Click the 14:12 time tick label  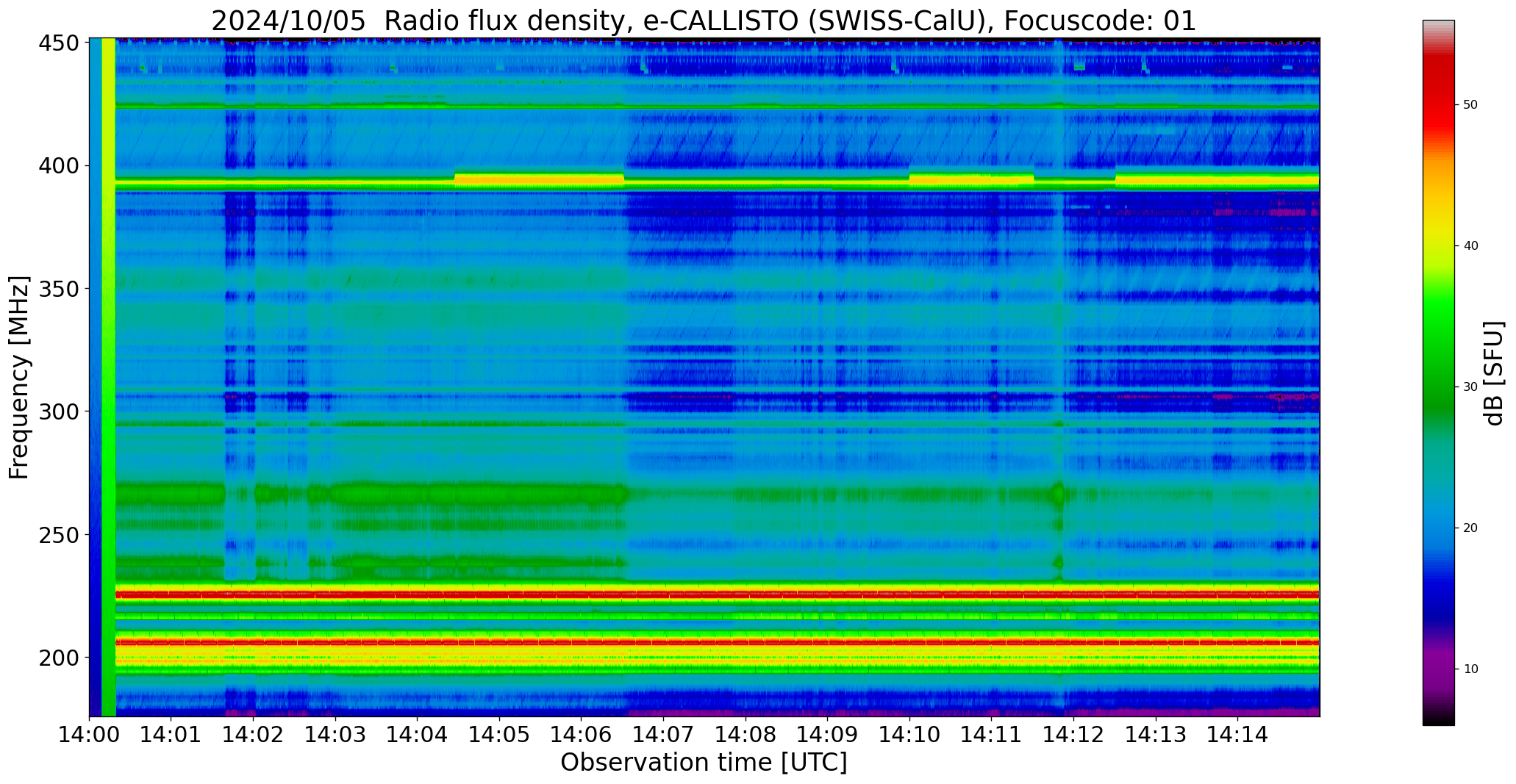coord(1073,733)
